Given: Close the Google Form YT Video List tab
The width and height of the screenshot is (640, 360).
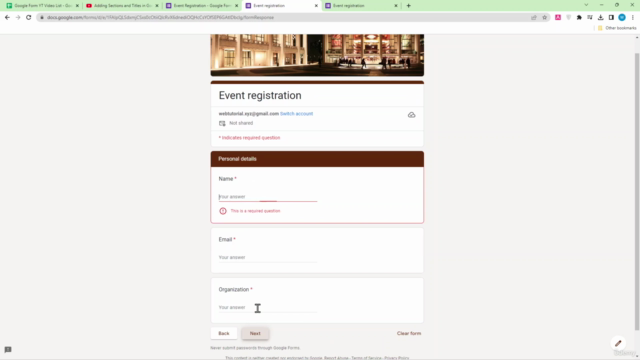Looking at the screenshot, I should click(77, 6).
